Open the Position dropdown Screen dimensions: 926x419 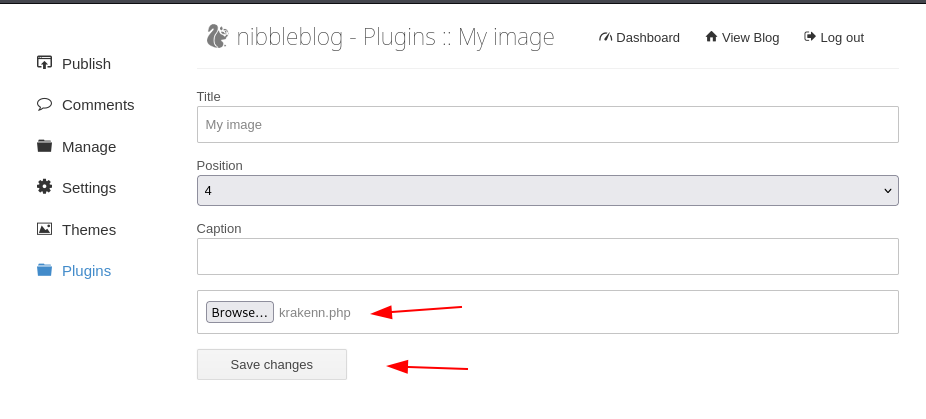pyautogui.click(x=547, y=190)
